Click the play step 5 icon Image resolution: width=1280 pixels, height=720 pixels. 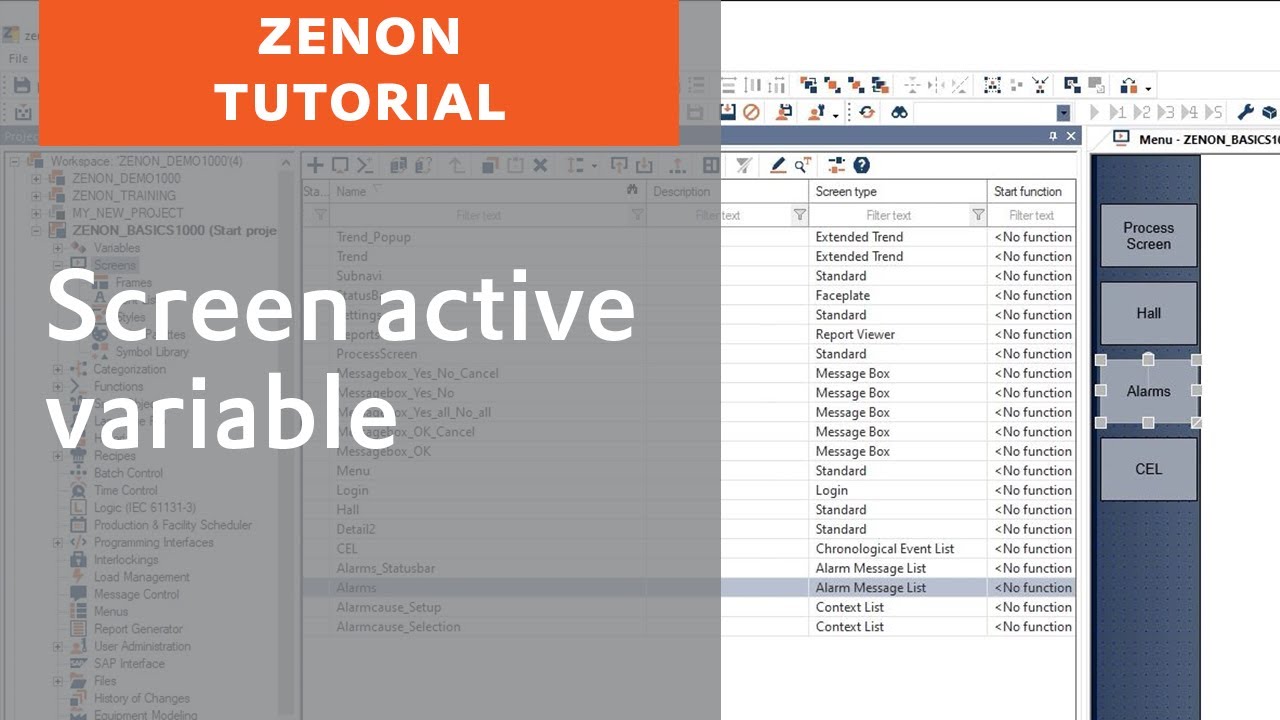tap(1214, 112)
